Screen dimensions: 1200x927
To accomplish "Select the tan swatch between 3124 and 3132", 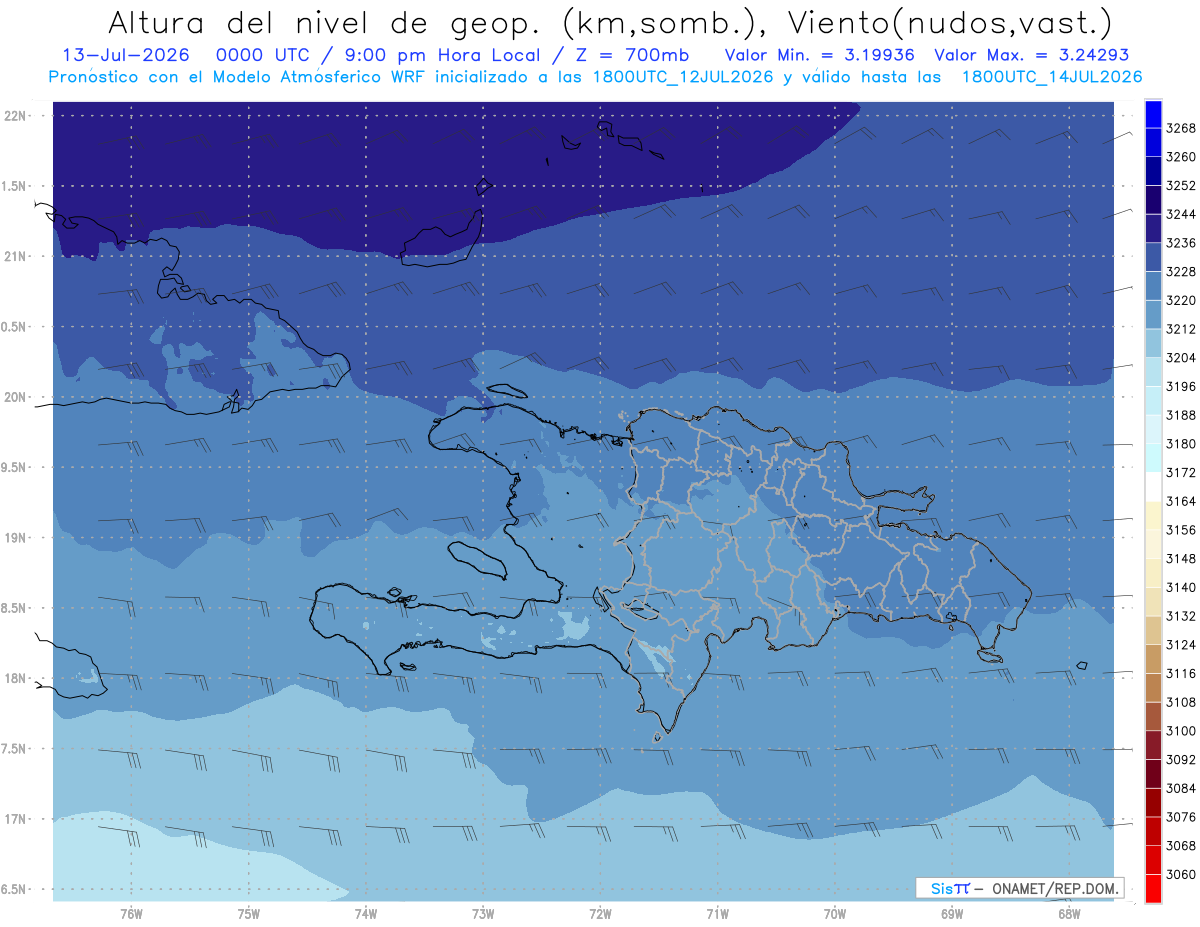I will pyautogui.click(x=1152, y=630).
